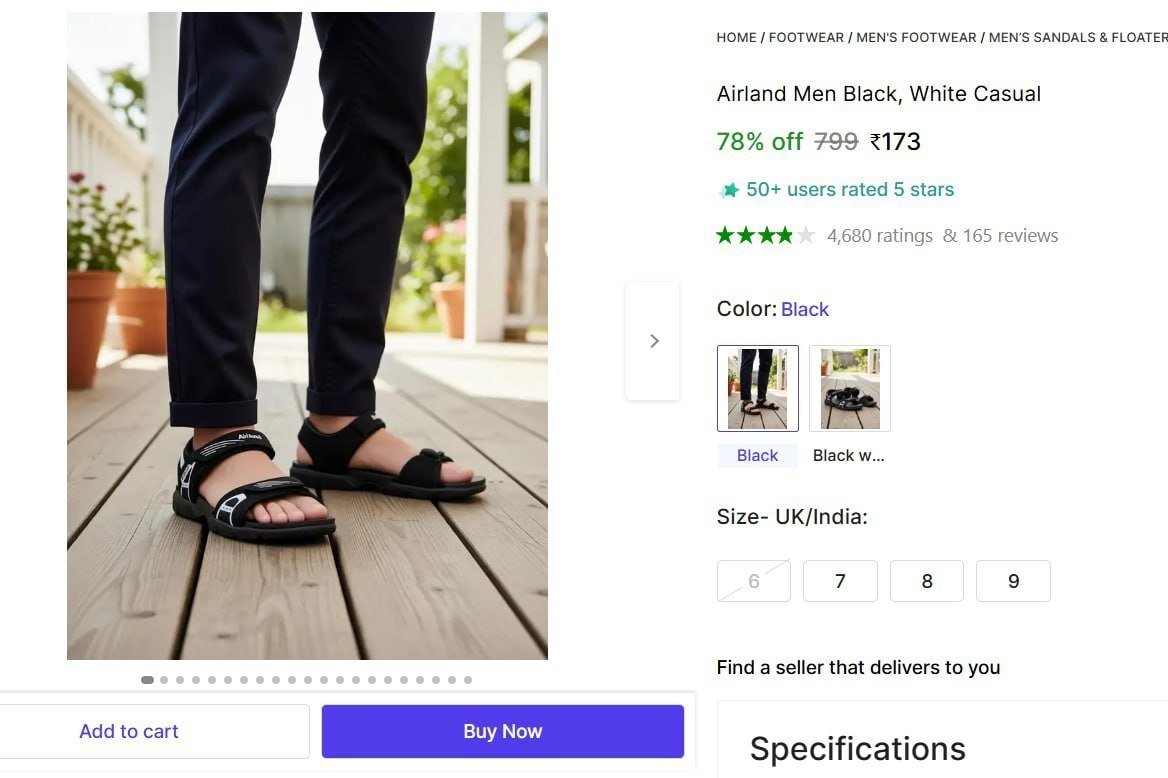The image size is (1168, 778).
Task: Click the unavailable size 6 option
Action: pos(753,581)
